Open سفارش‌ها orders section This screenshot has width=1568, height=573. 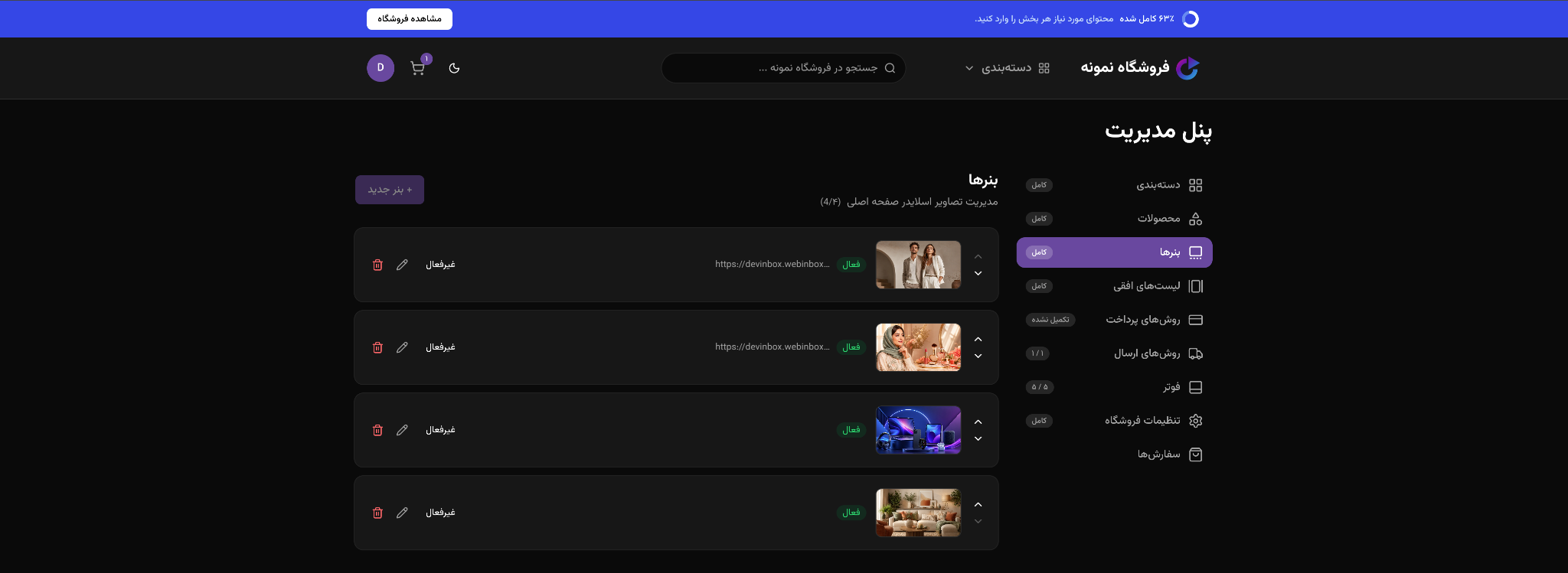(1115, 454)
